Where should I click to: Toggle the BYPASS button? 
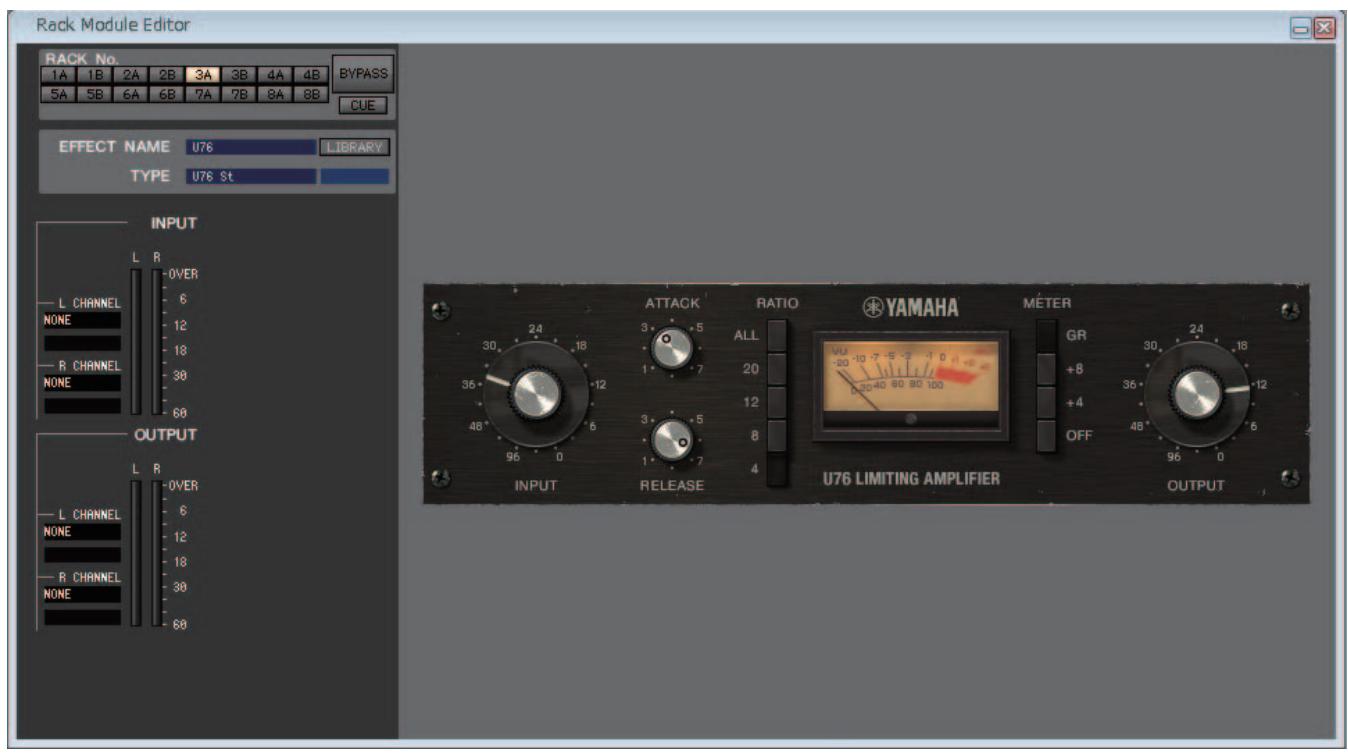(x=363, y=73)
